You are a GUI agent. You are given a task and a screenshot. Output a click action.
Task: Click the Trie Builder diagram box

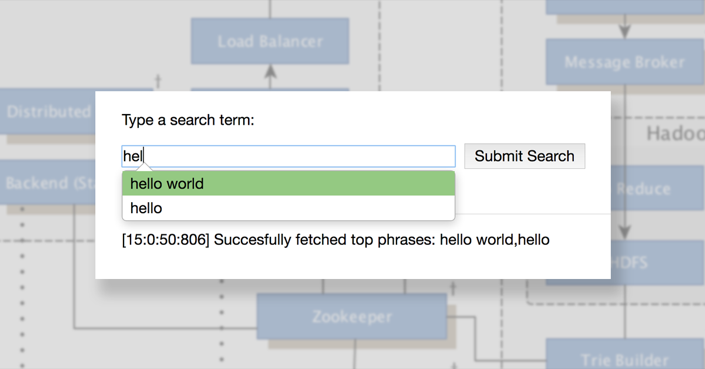point(625,355)
